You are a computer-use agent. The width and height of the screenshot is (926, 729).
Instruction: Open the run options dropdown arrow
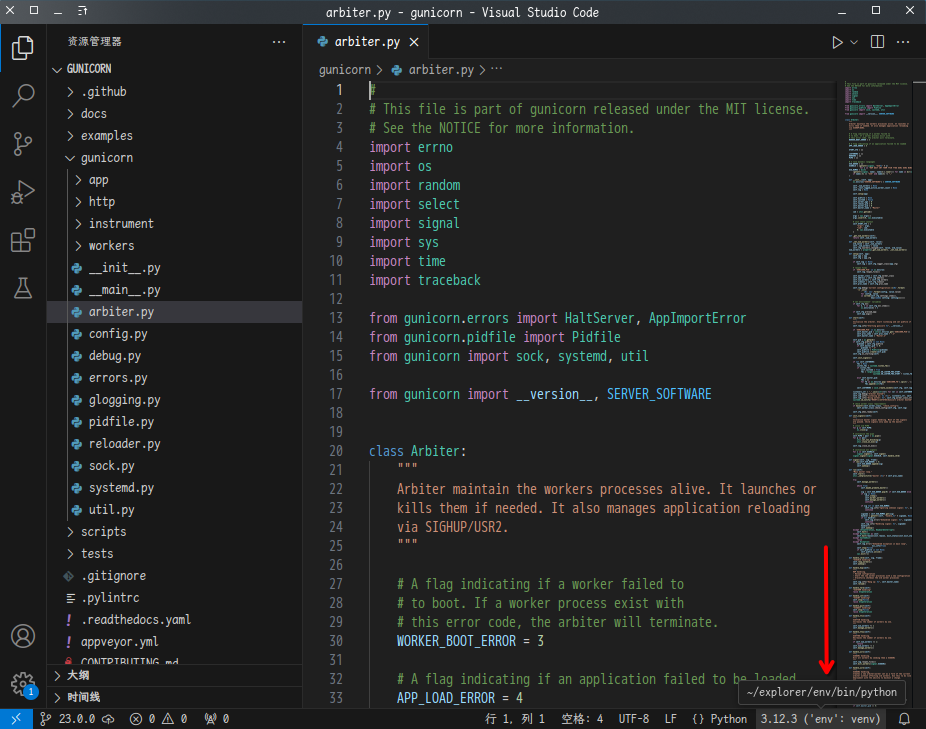[x=854, y=42]
